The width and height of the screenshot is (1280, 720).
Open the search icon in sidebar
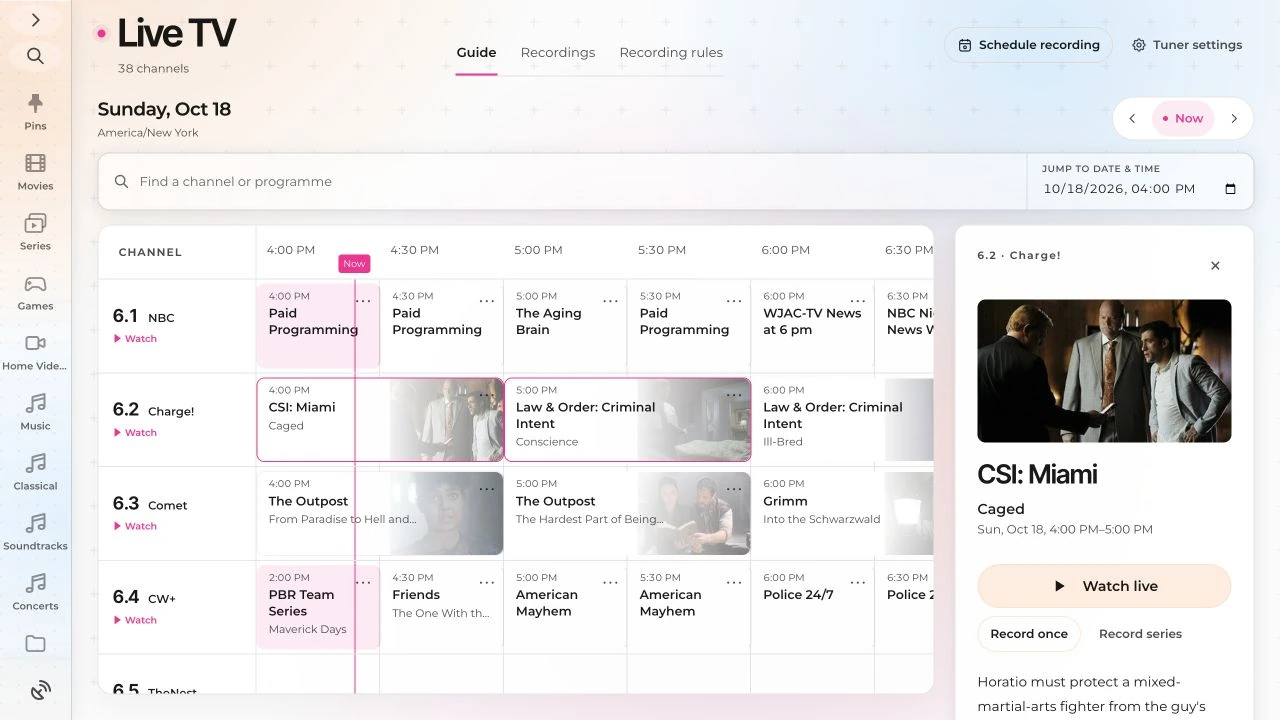[35, 56]
